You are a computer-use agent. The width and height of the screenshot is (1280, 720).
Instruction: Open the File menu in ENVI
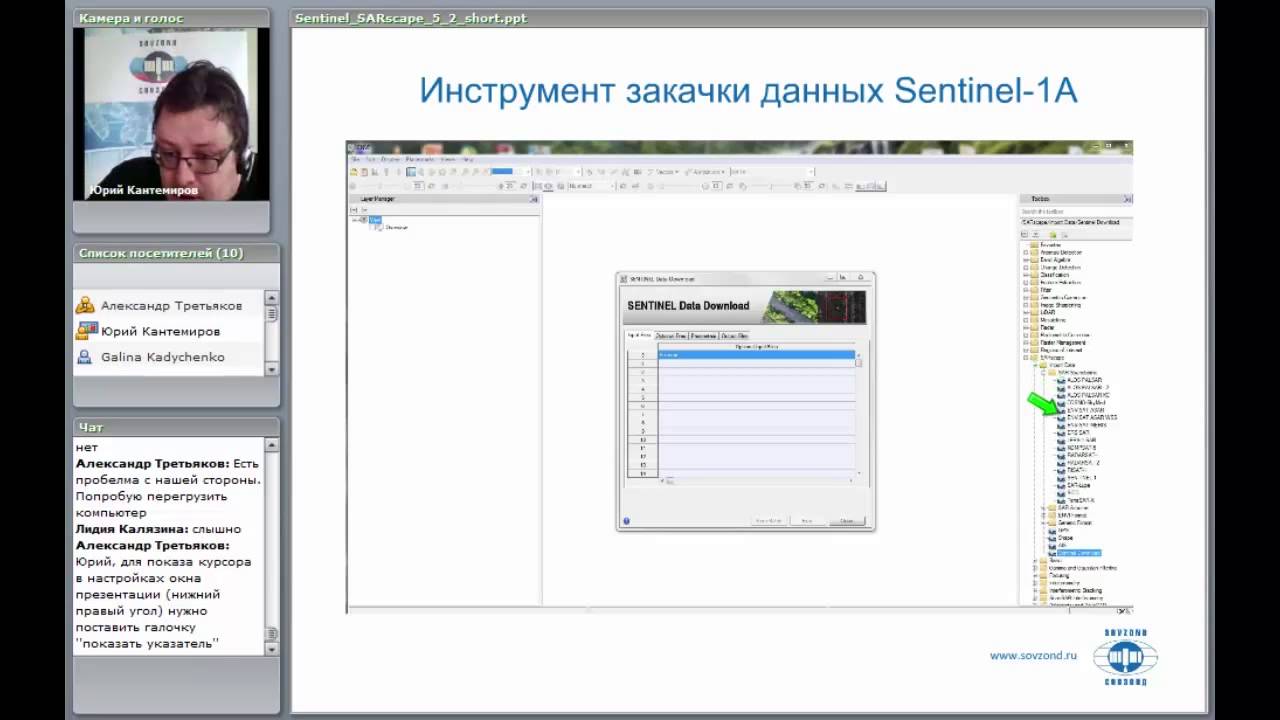[355, 159]
